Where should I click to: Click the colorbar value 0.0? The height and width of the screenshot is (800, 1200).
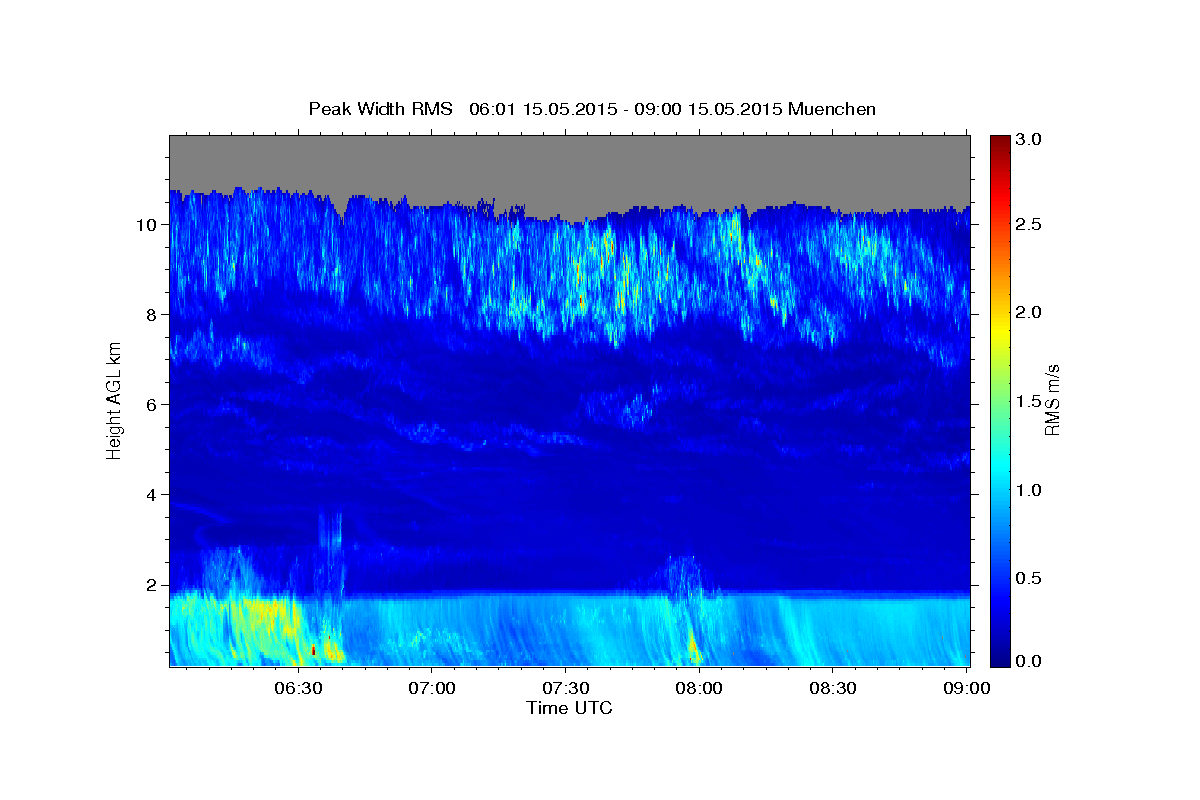coord(1029,660)
